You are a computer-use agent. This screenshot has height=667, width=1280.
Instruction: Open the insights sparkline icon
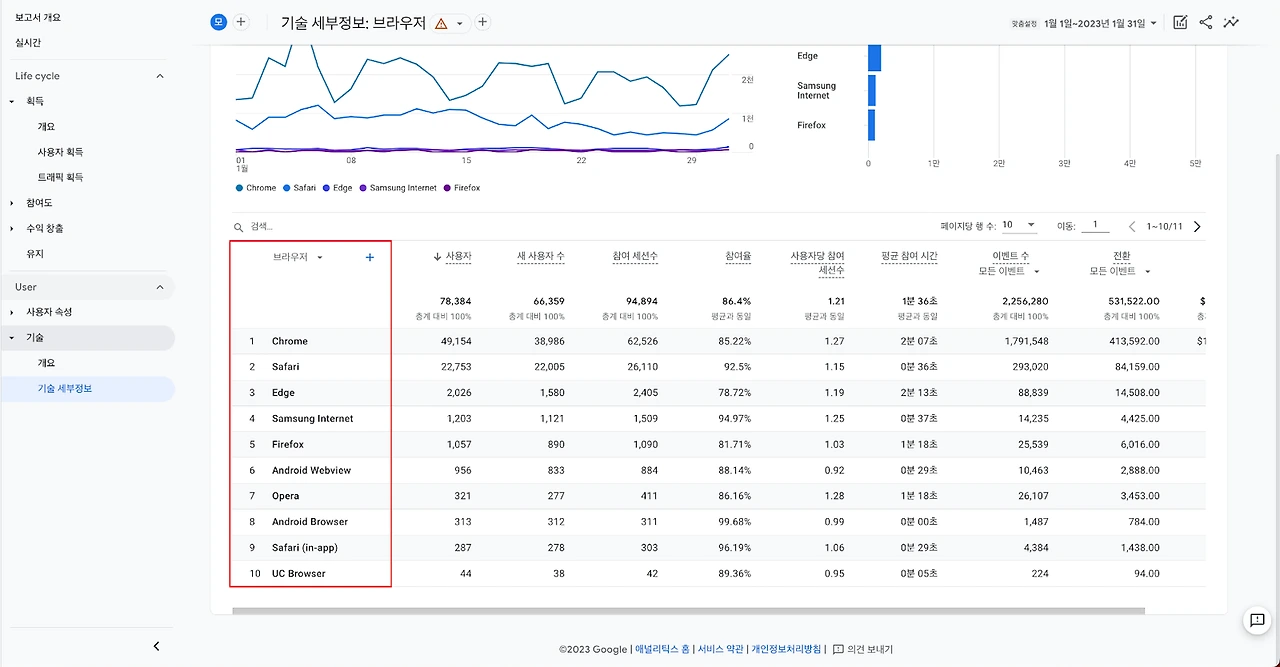[1231, 22]
